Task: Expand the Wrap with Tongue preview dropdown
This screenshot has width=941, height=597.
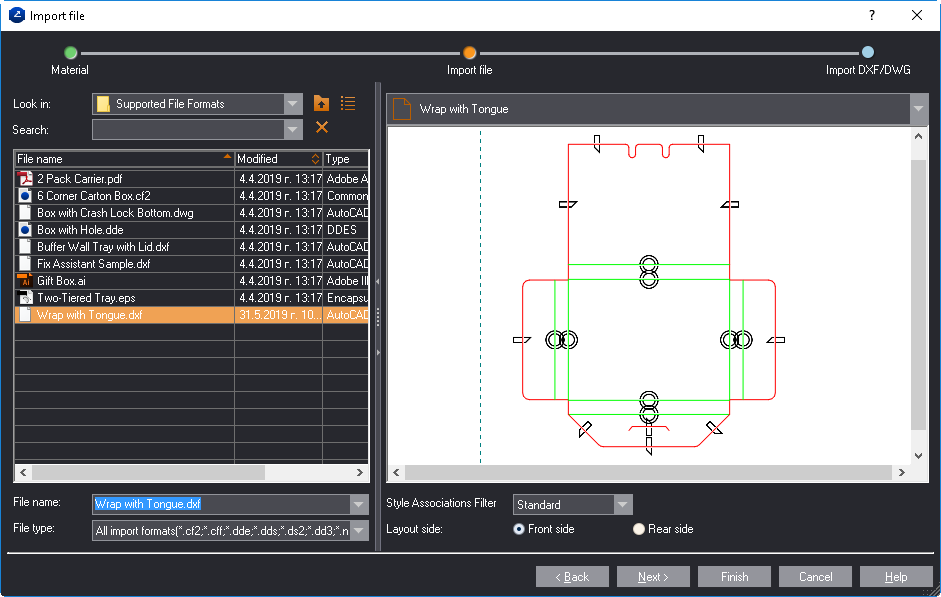Action: tap(918, 109)
